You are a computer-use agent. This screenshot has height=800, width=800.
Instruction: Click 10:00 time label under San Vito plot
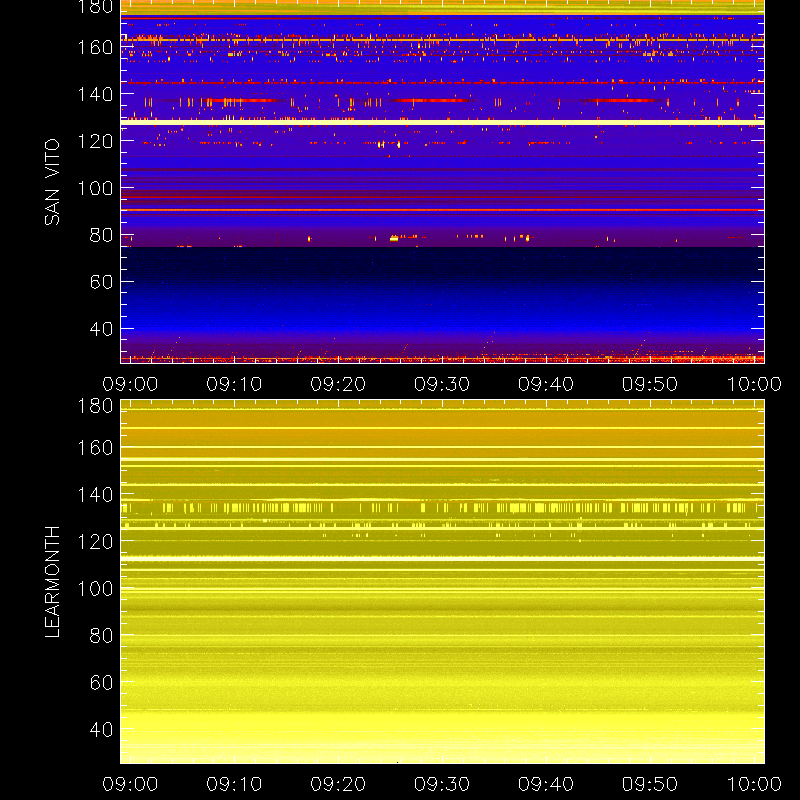coord(754,384)
